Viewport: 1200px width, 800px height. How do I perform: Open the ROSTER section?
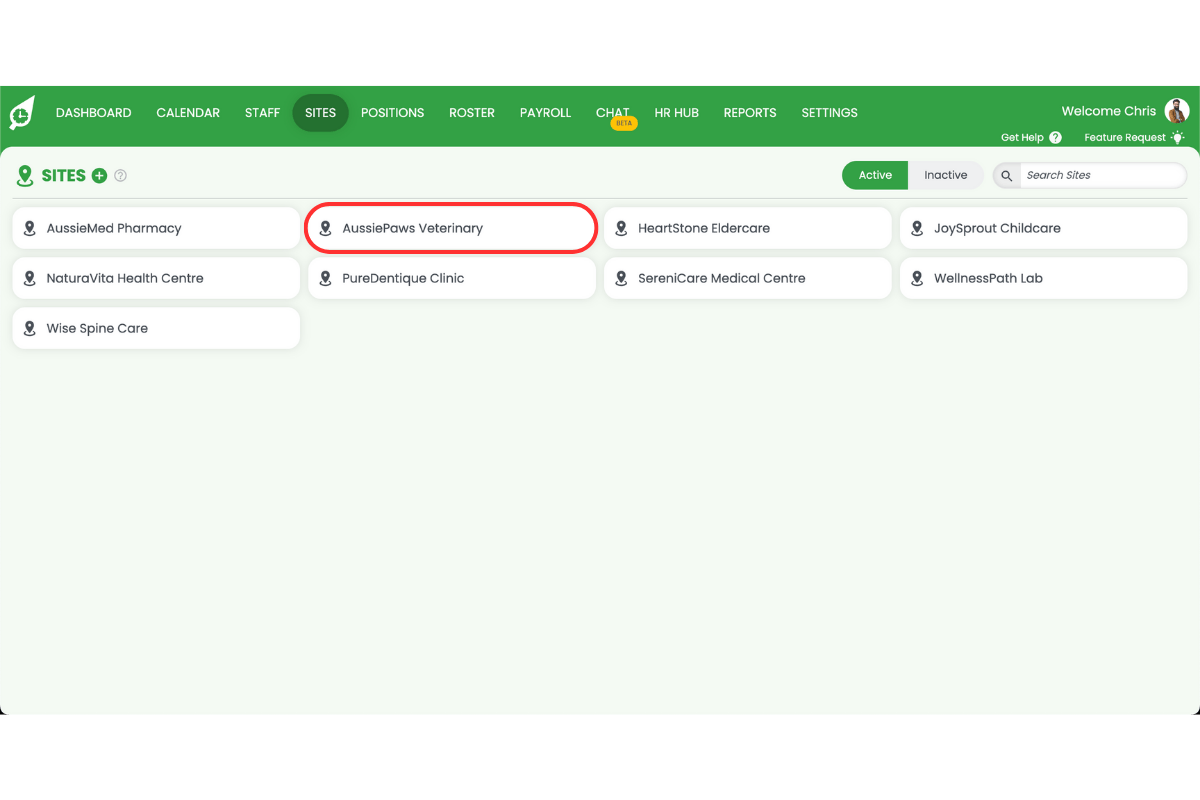coord(472,113)
